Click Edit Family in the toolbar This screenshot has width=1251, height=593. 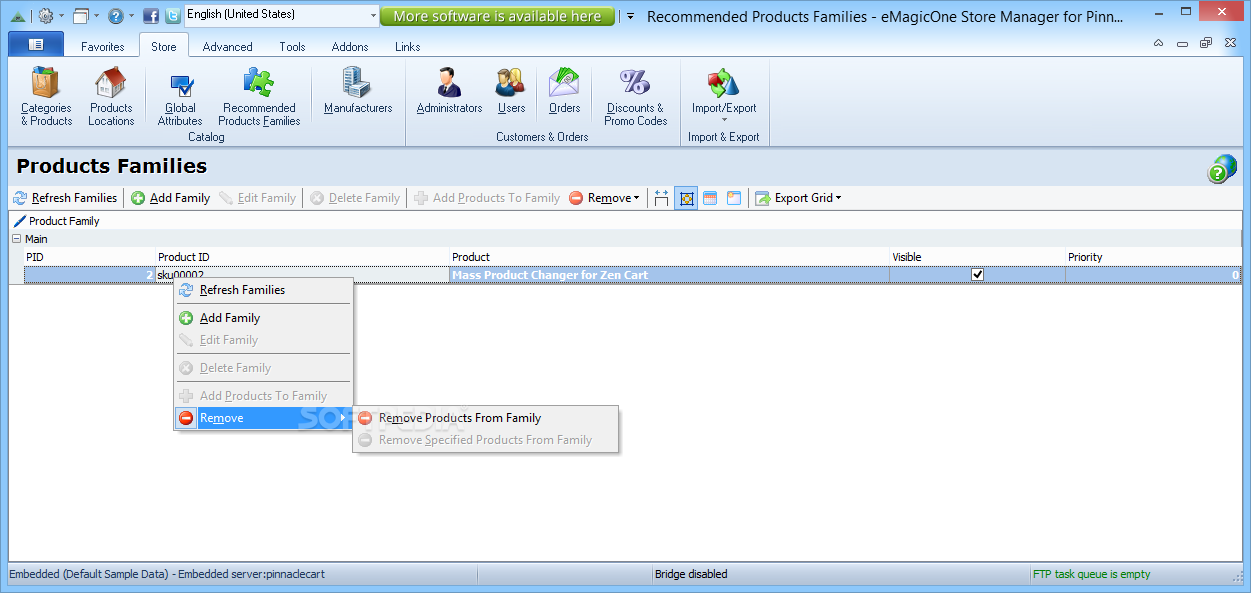click(x=257, y=198)
